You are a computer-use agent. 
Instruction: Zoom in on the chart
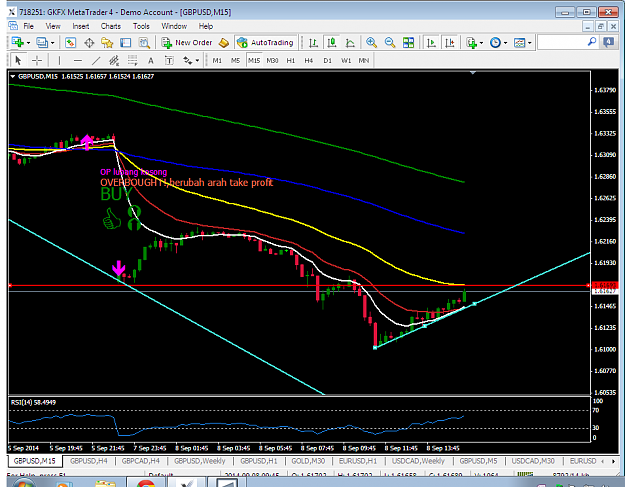pyautogui.click(x=371, y=43)
